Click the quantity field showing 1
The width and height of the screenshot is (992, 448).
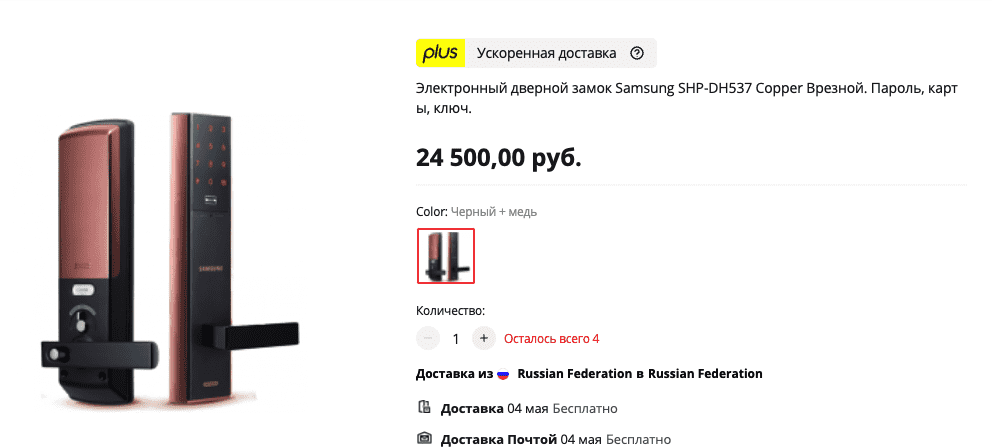[x=456, y=339]
